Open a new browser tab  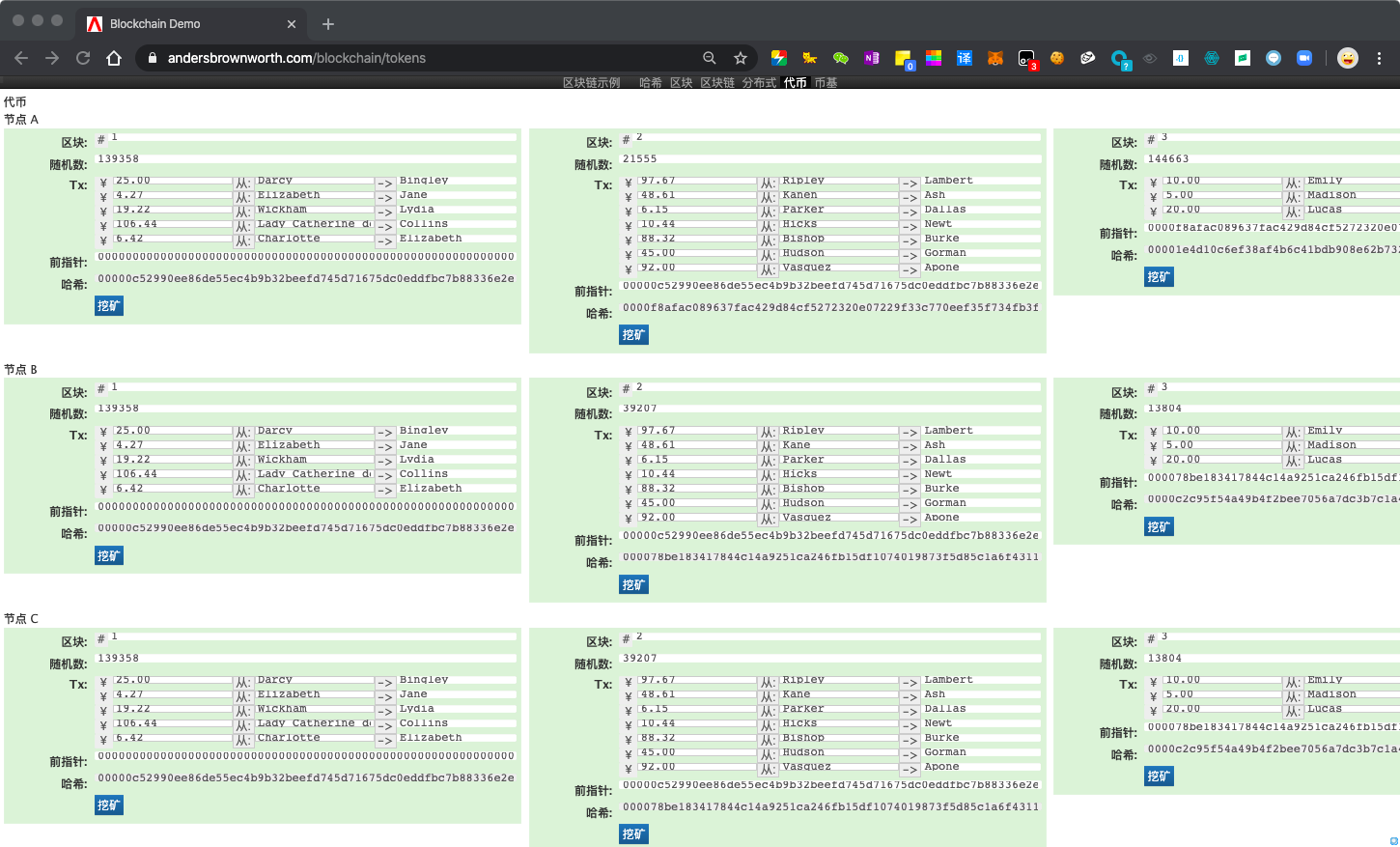(x=328, y=24)
